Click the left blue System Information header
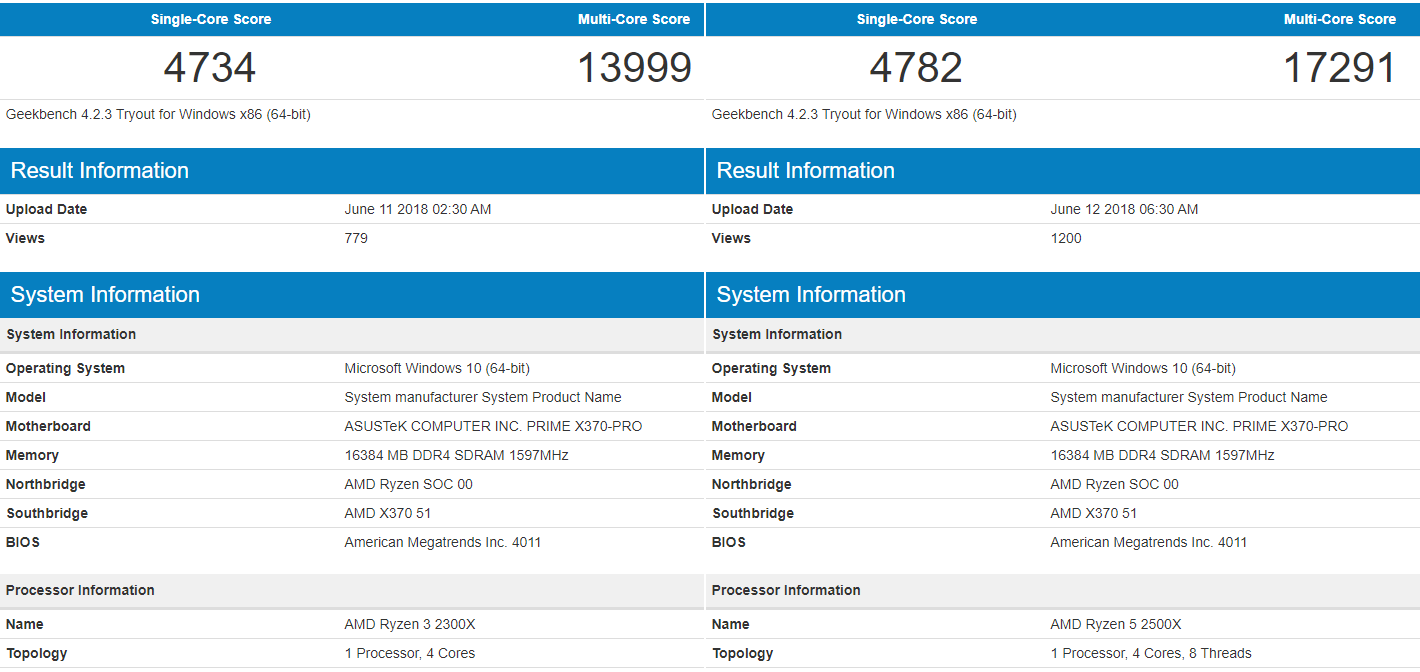The width and height of the screenshot is (1420, 672). [x=352, y=295]
